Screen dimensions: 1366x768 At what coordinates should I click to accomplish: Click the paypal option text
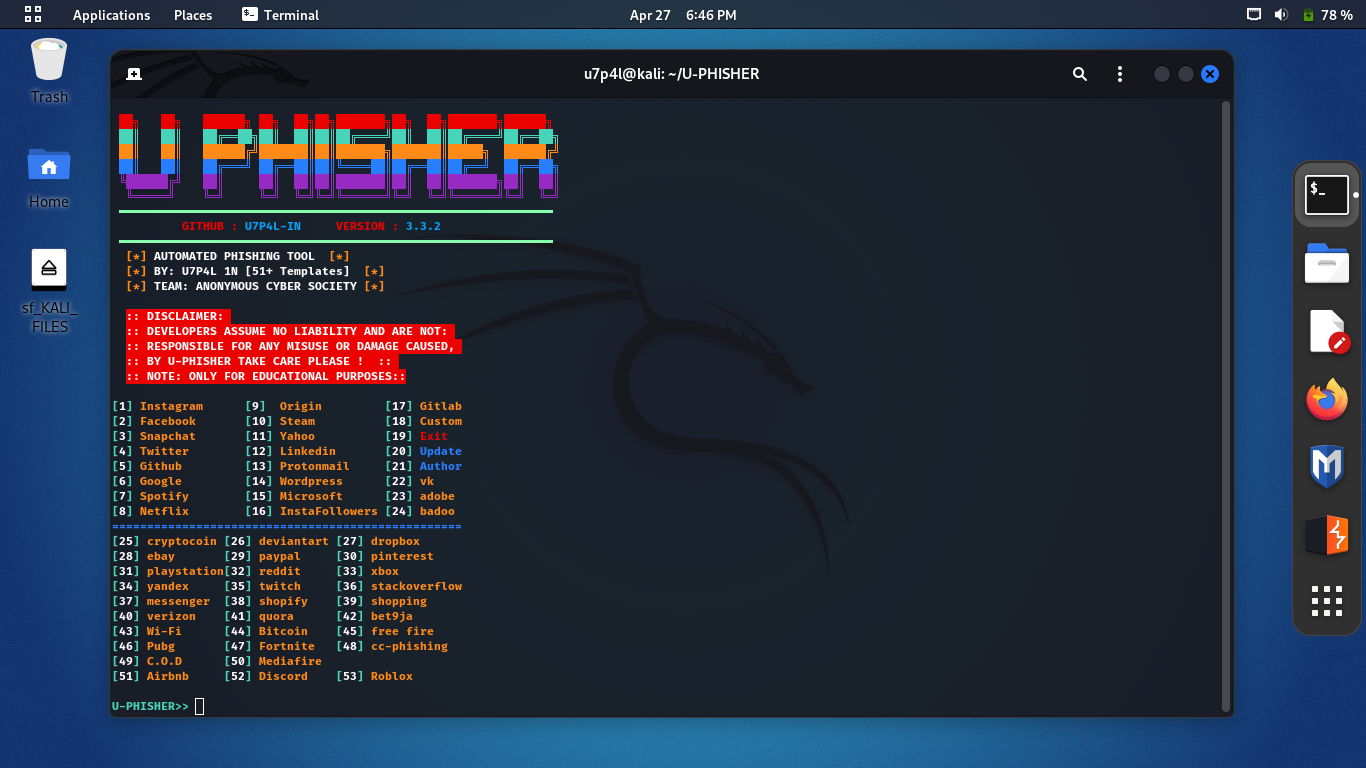click(280, 556)
